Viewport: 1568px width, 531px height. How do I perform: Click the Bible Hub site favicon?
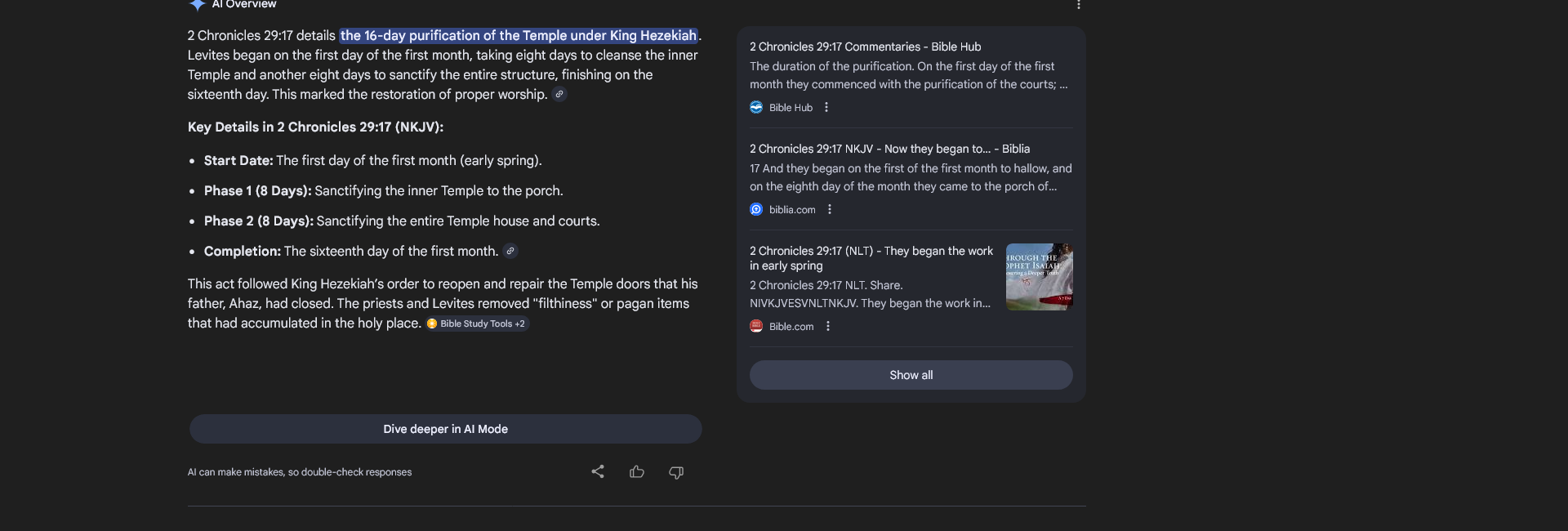pos(756,107)
